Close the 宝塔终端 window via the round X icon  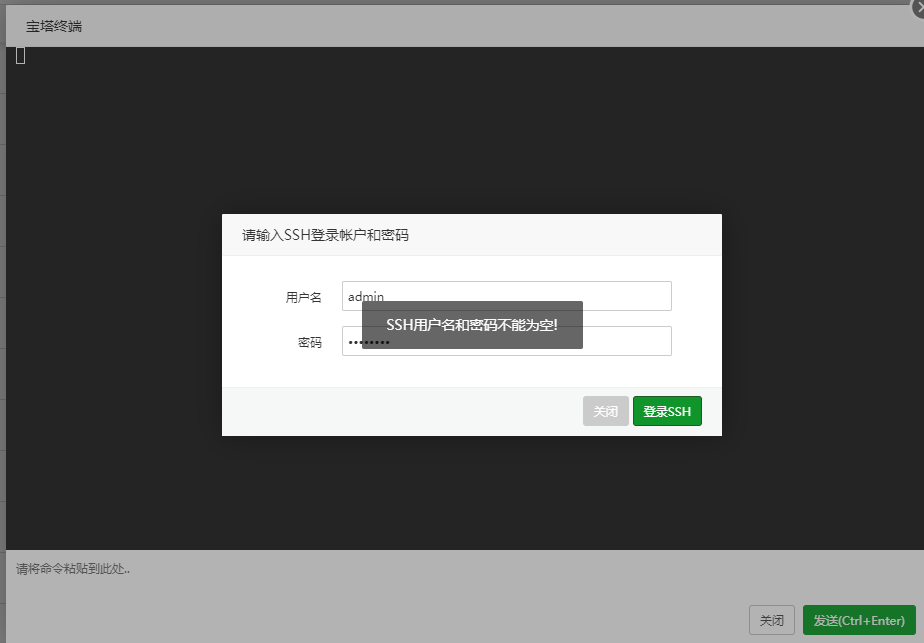(x=918, y=6)
